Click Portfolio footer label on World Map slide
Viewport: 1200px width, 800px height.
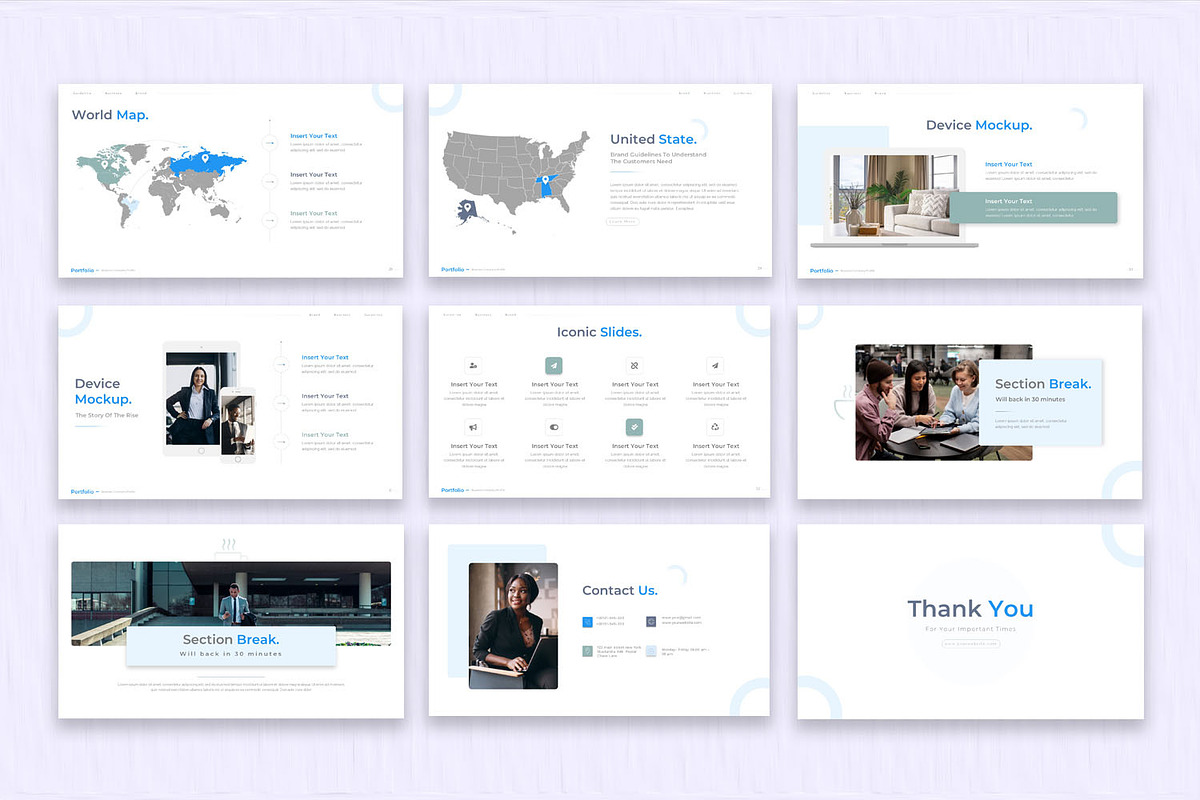point(82,270)
